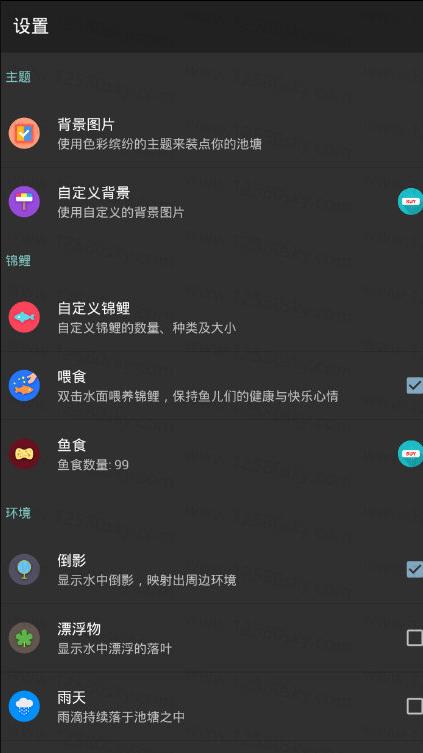423x753 pixels.
Task: Tap the 使用色彩缤纷的主题来装点你的池塘 description text
Action: pyautogui.click(x=159, y=144)
